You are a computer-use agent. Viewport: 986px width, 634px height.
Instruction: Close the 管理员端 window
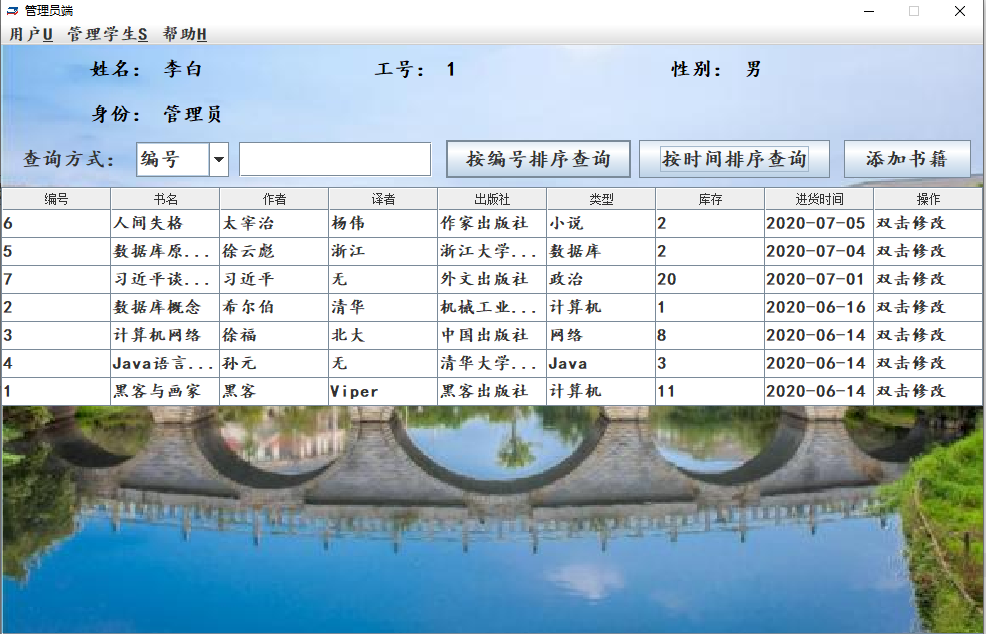[x=960, y=11]
